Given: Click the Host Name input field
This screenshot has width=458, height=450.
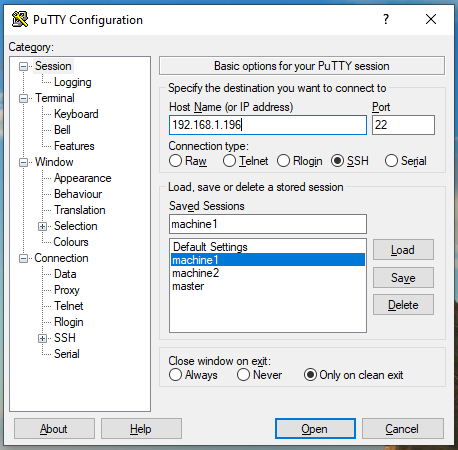Looking at the screenshot, I should coord(268,125).
